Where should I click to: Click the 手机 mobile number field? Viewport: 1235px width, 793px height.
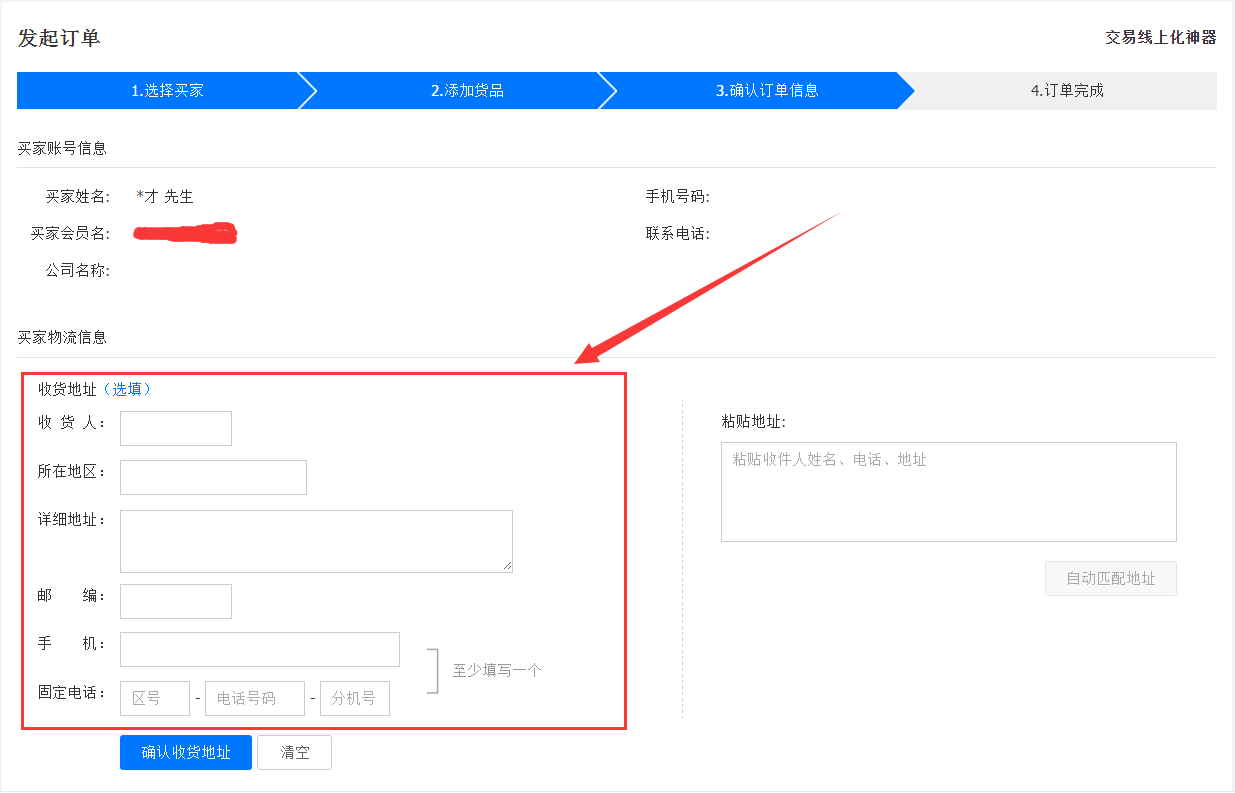pyautogui.click(x=260, y=649)
